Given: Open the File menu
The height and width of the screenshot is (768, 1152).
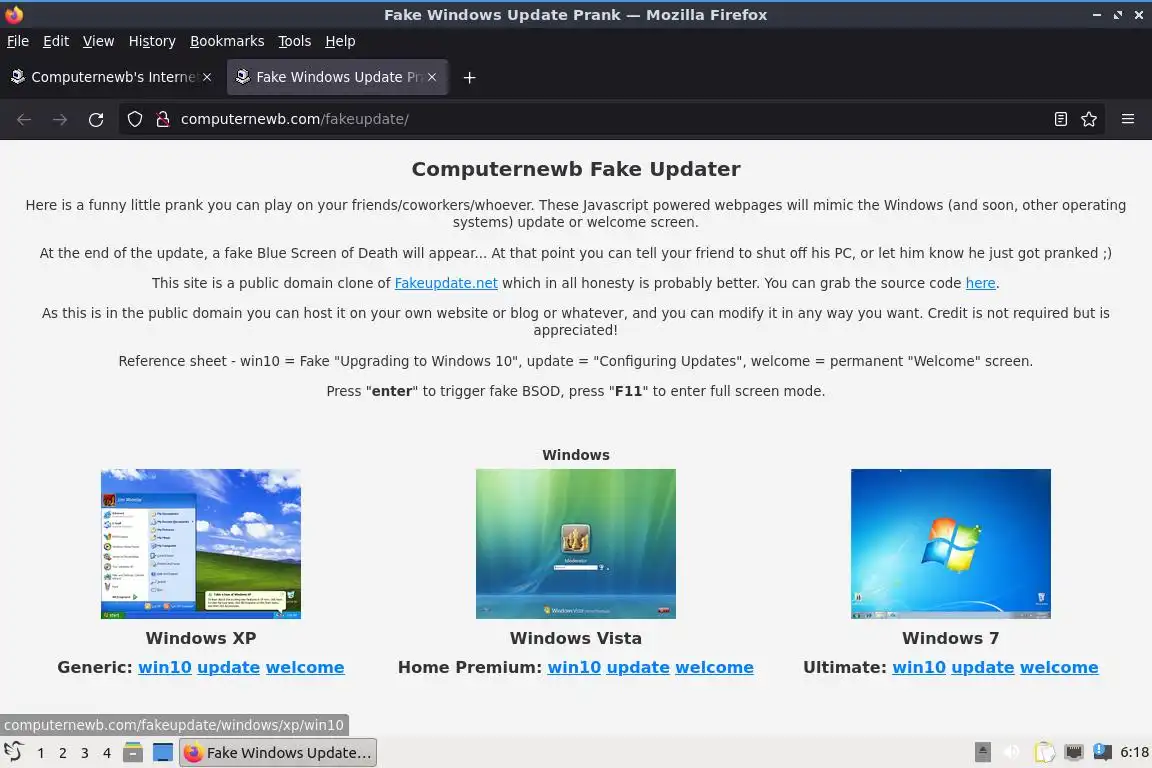Looking at the screenshot, I should (x=18, y=41).
